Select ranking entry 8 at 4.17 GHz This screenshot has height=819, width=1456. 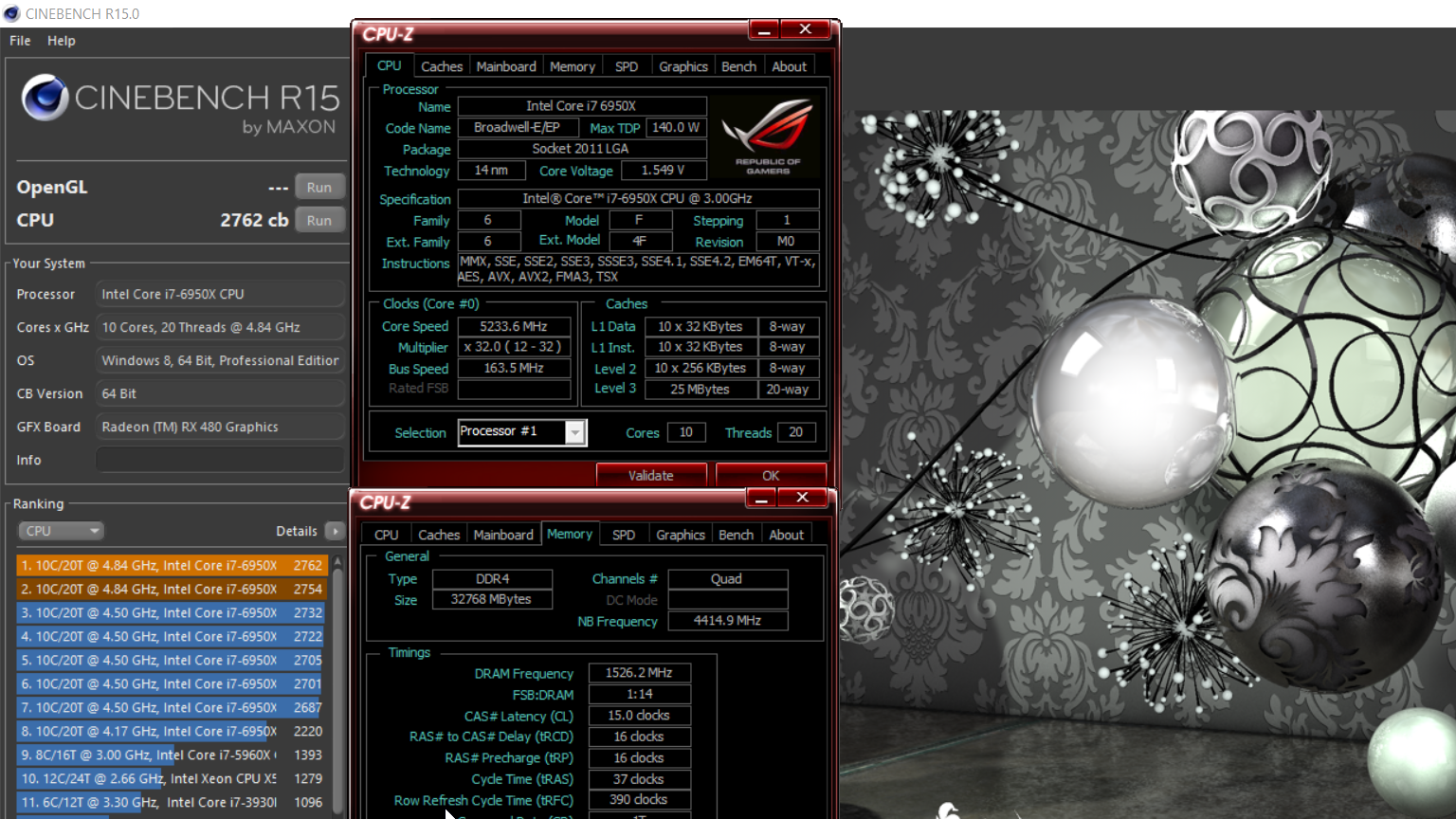tap(172, 731)
